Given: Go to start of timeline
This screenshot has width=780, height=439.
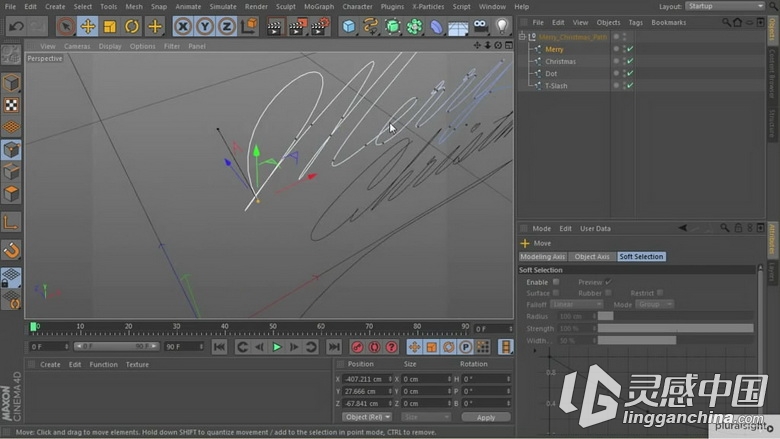Looking at the screenshot, I should pos(219,347).
